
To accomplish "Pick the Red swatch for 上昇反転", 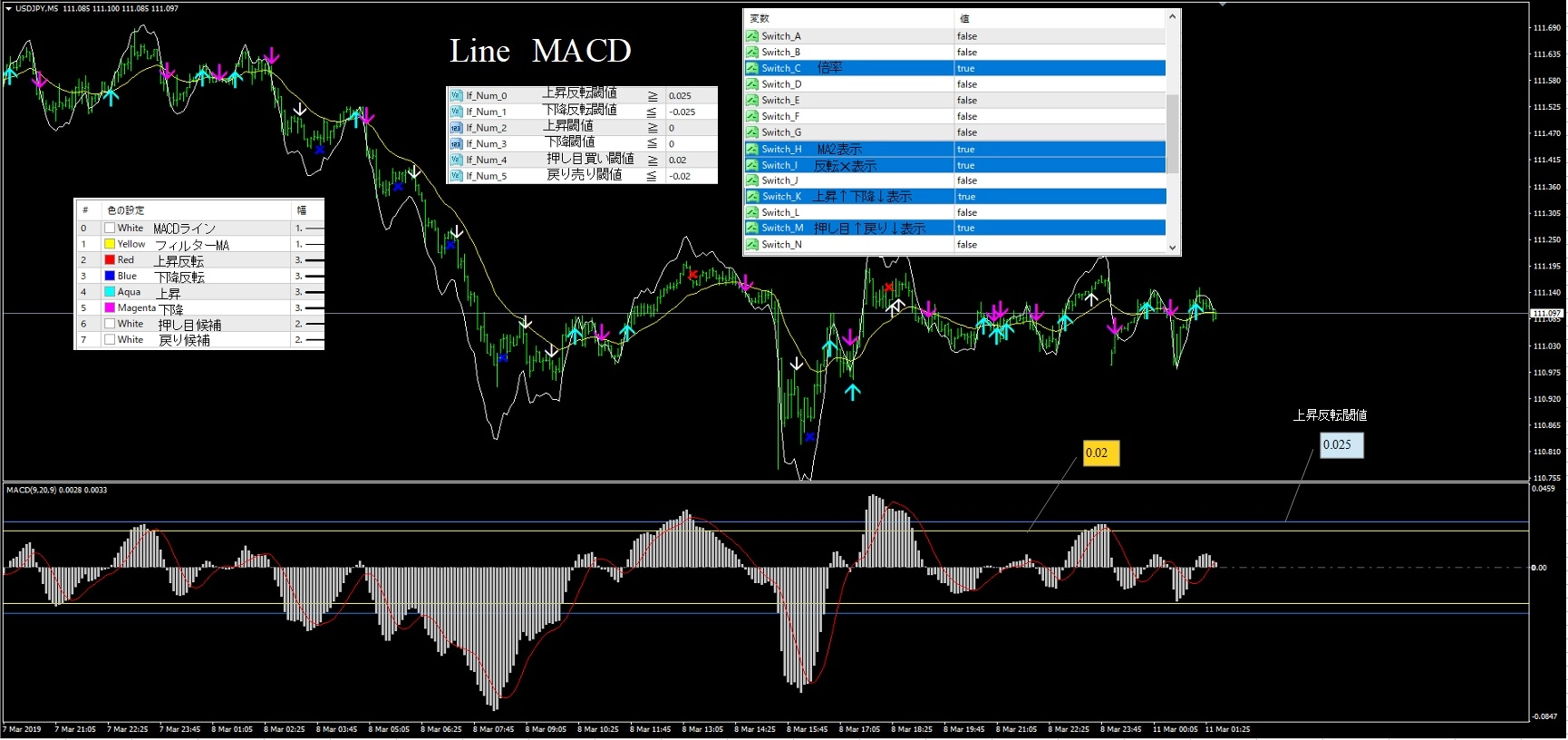I will click(110, 260).
